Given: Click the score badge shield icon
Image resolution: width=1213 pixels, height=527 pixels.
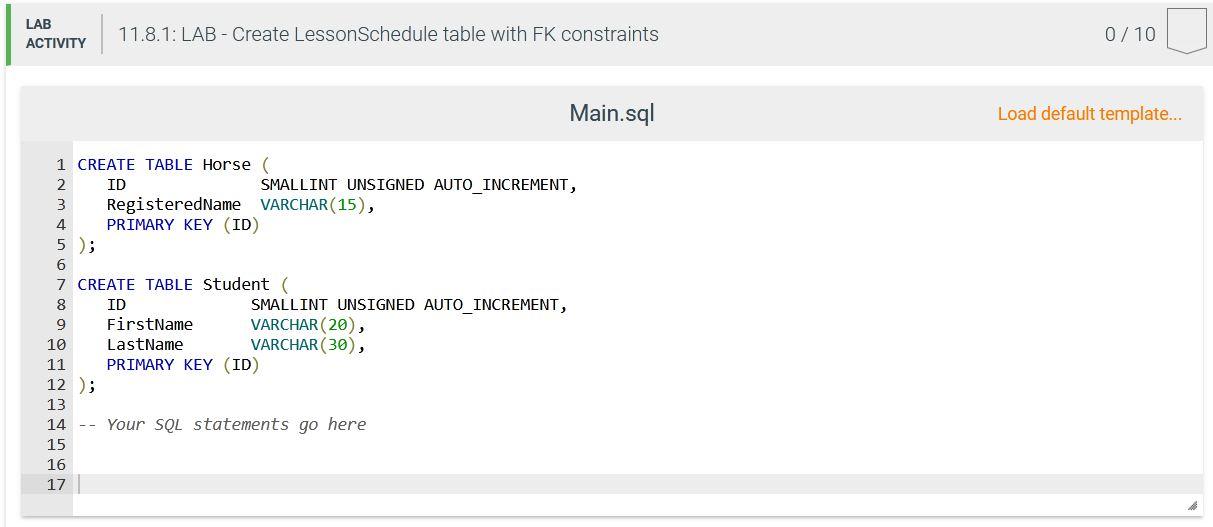Looking at the screenshot, I should [x=1186, y=32].
